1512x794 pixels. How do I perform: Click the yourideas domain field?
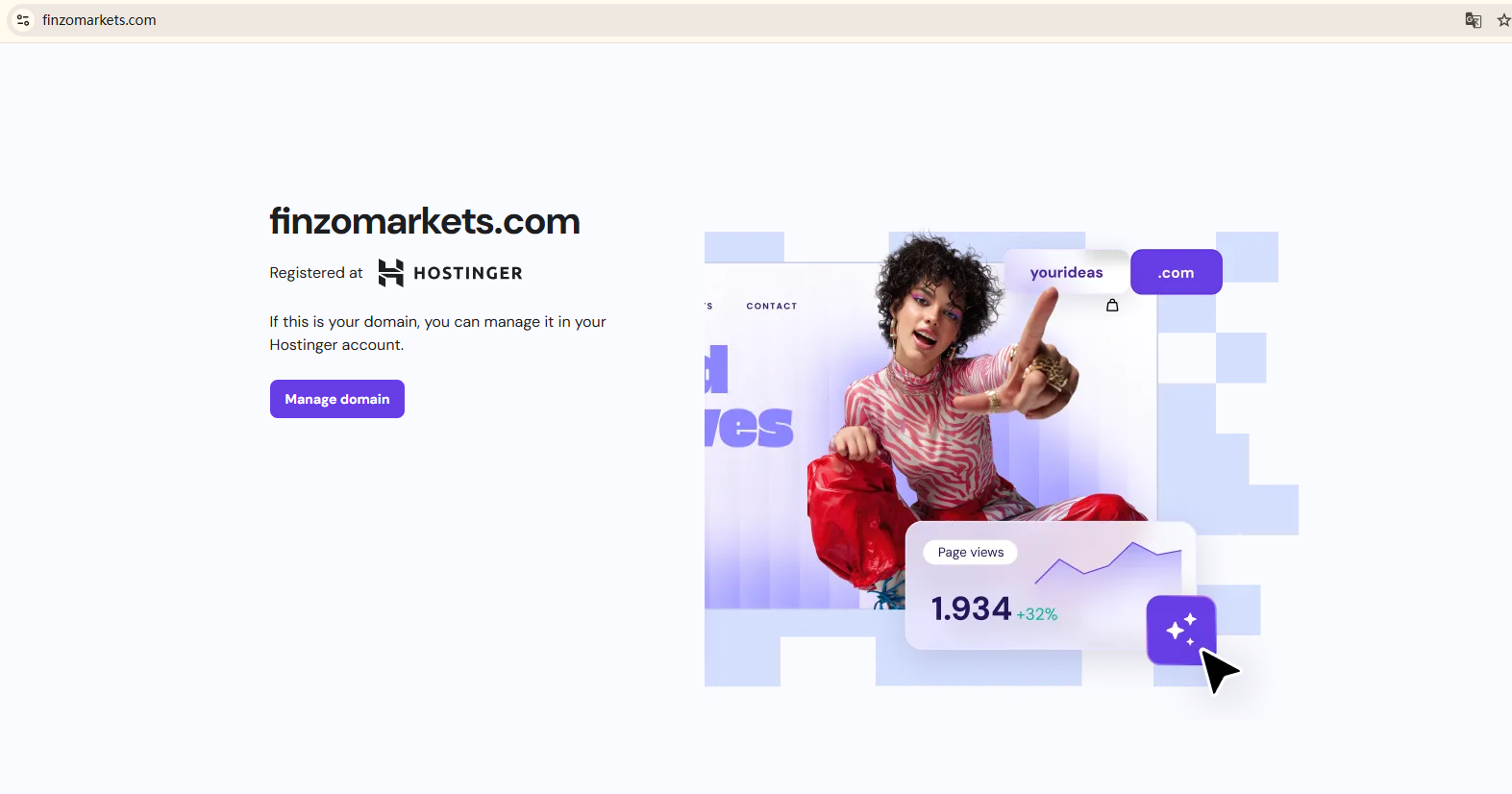pos(1066,272)
